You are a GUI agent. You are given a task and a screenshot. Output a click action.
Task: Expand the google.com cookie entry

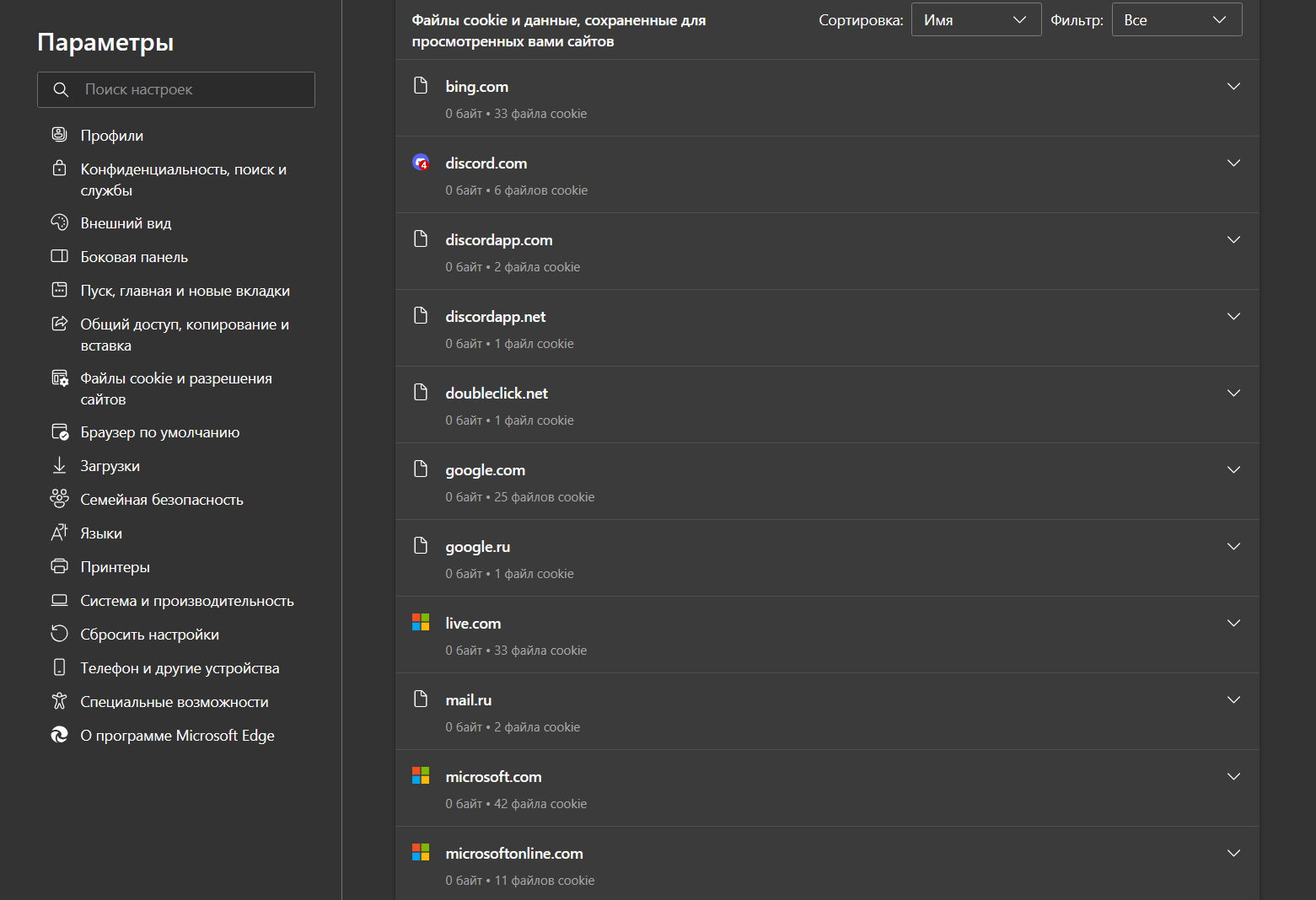[x=1233, y=469]
